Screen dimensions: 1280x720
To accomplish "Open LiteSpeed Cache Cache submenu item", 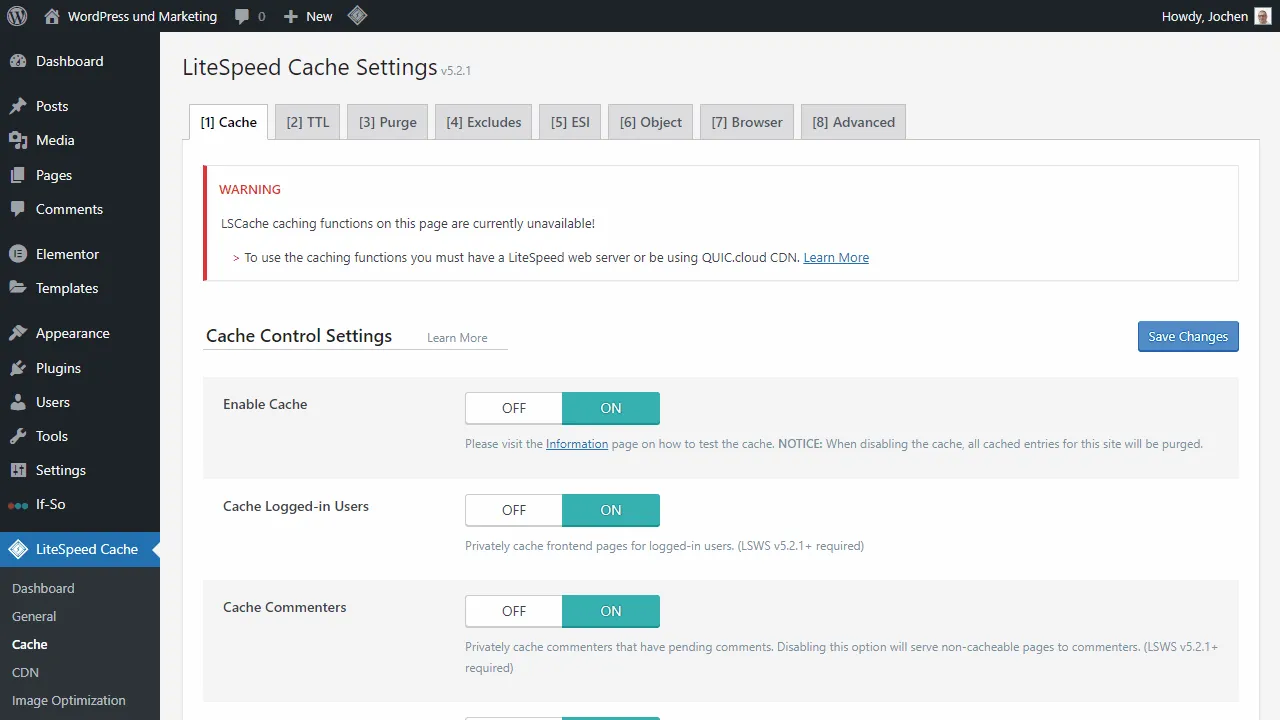I will coord(30,644).
